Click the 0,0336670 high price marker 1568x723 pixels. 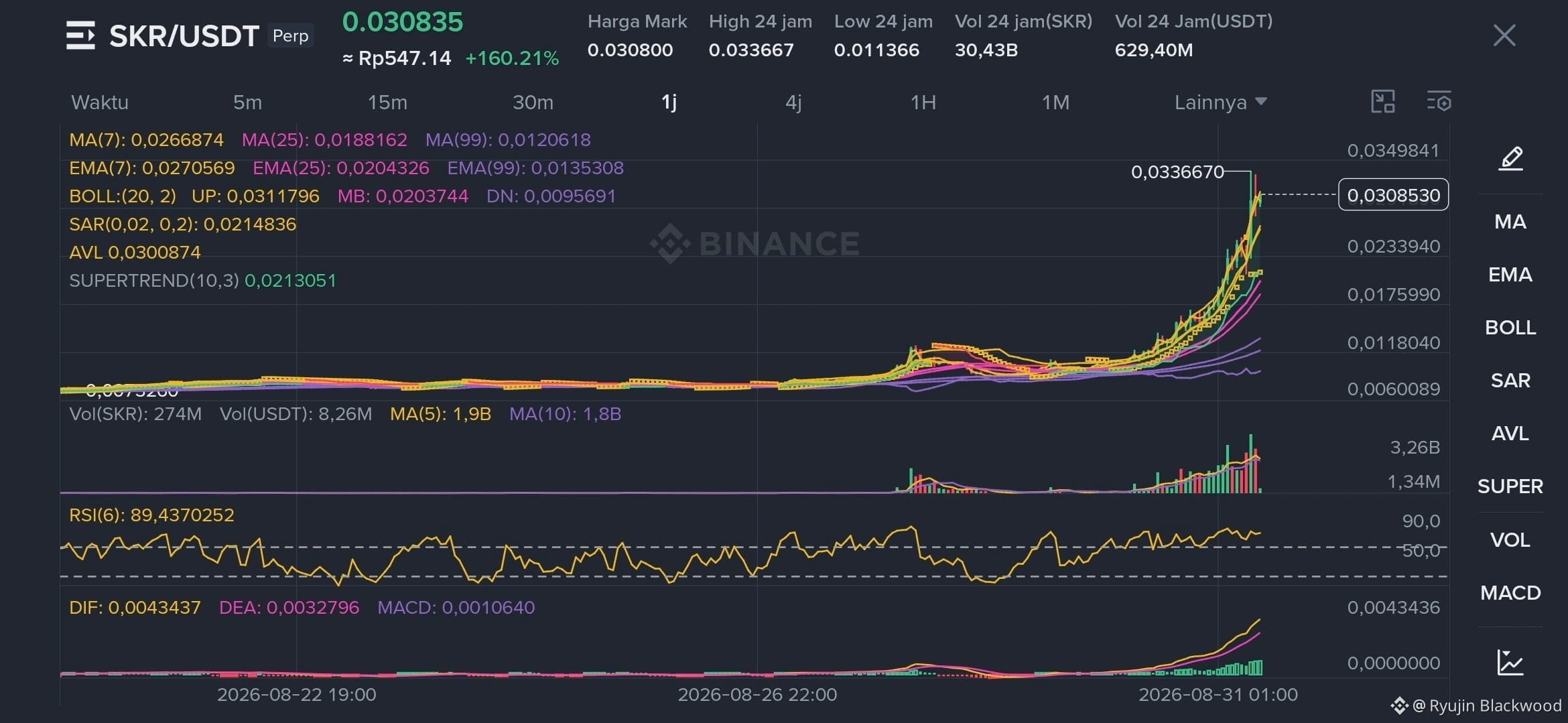tap(1177, 172)
